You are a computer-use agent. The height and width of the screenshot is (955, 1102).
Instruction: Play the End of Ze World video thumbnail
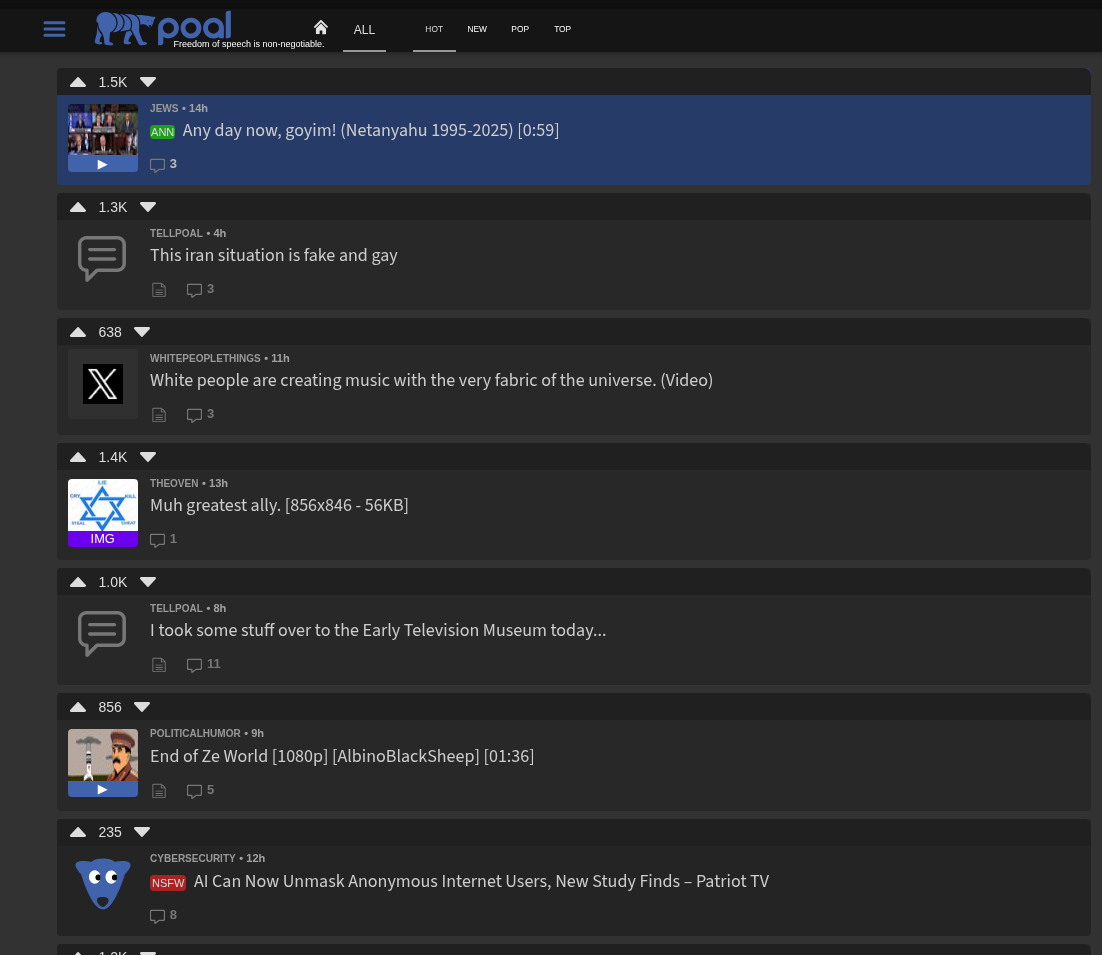(x=103, y=763)
